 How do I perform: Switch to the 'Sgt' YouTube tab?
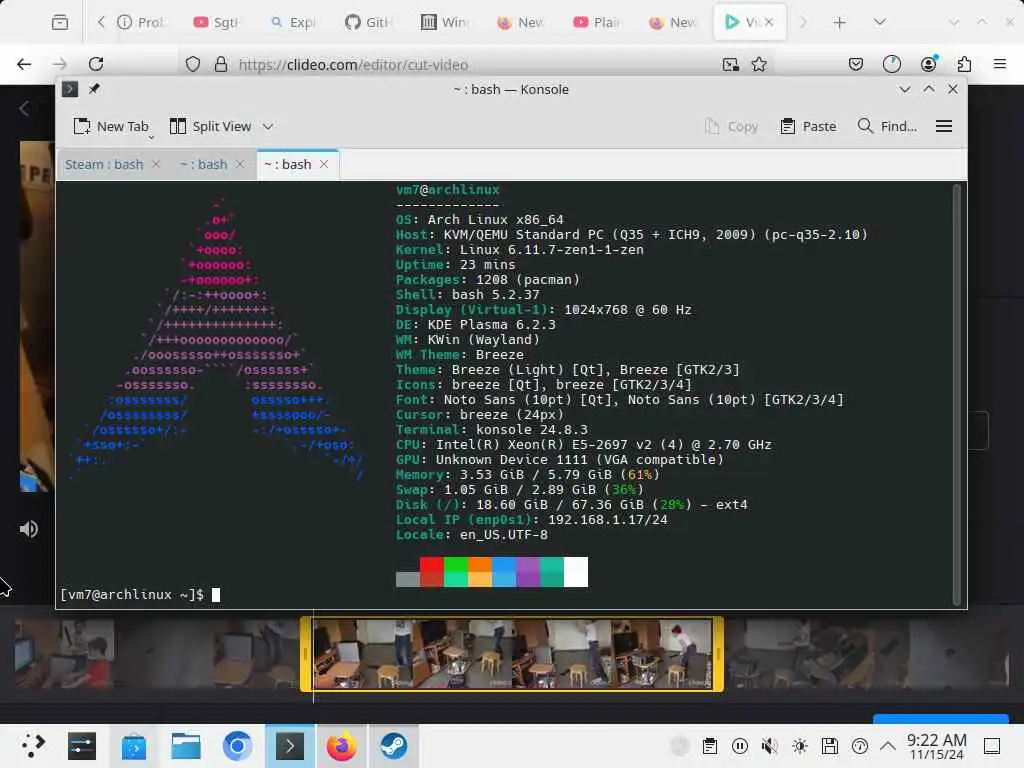click(x=216, y=22)
